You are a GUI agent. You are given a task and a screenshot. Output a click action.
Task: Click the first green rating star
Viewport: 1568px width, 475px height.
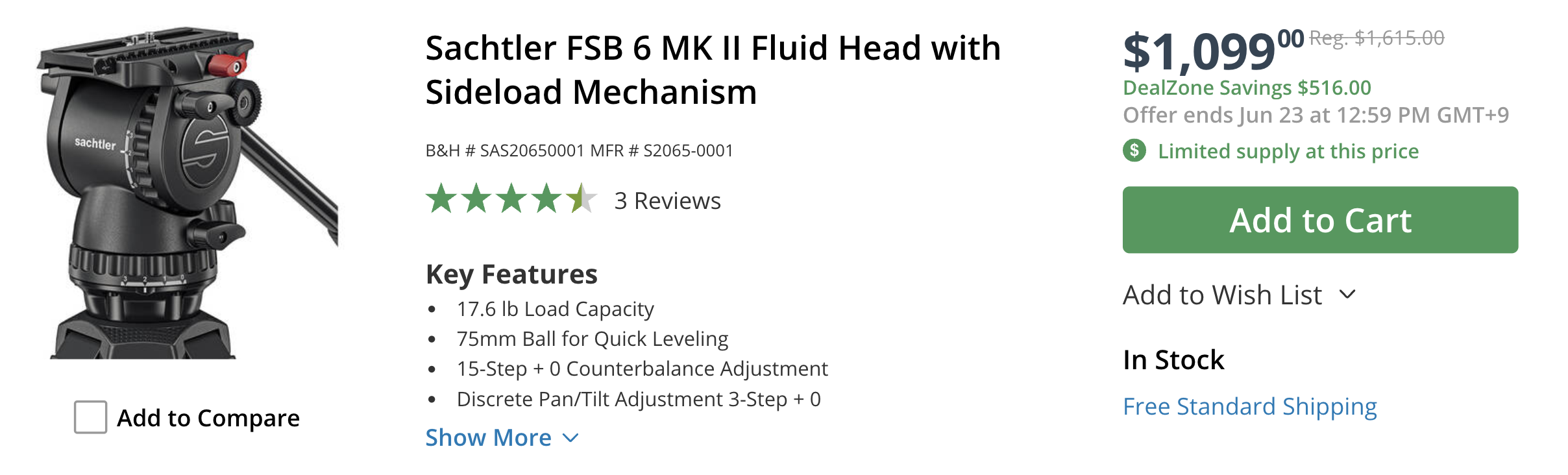pos(441,199)
